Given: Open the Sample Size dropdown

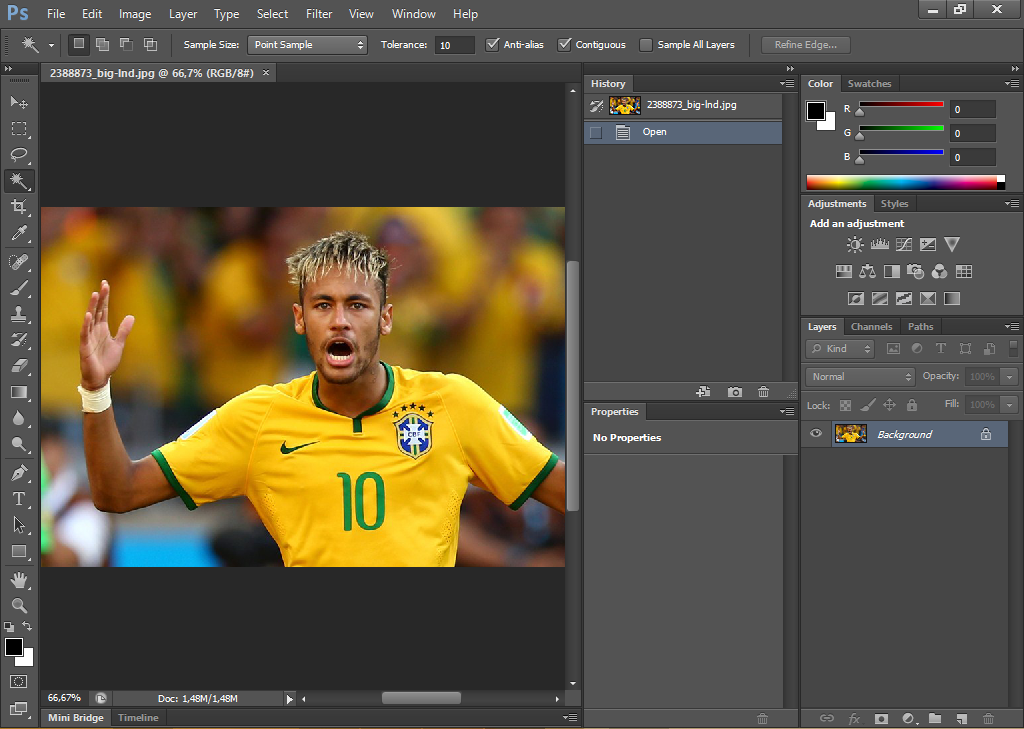Looking at the screenshot, I should (307, 45).
